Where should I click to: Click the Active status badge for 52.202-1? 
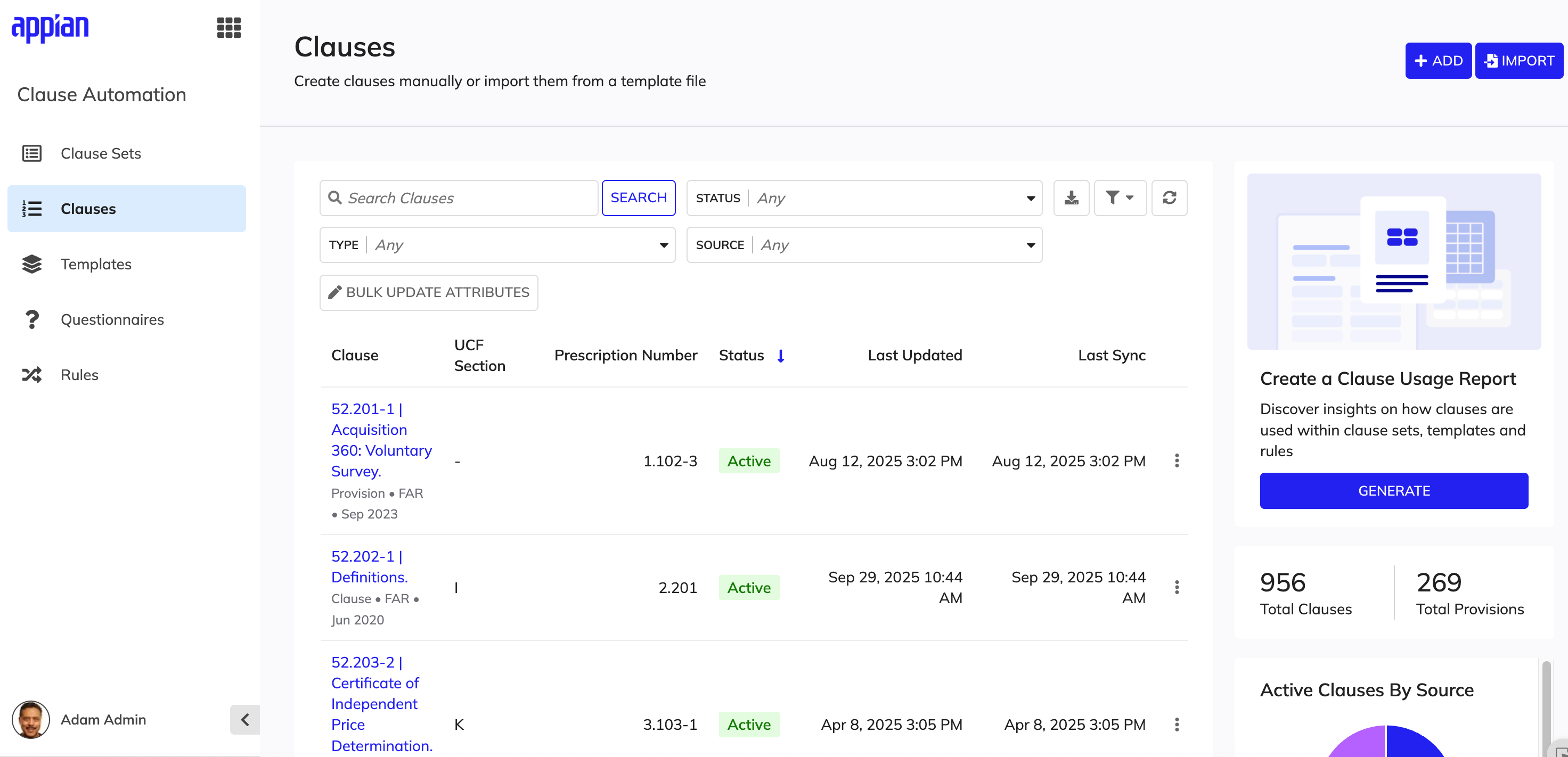point(749,588)
